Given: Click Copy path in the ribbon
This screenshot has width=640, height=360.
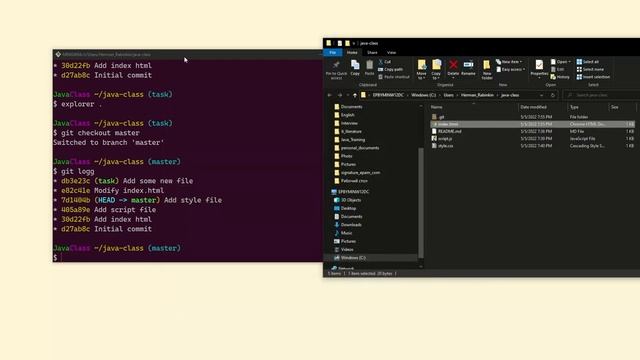Looking at the screenshot, I should (390, 69).
